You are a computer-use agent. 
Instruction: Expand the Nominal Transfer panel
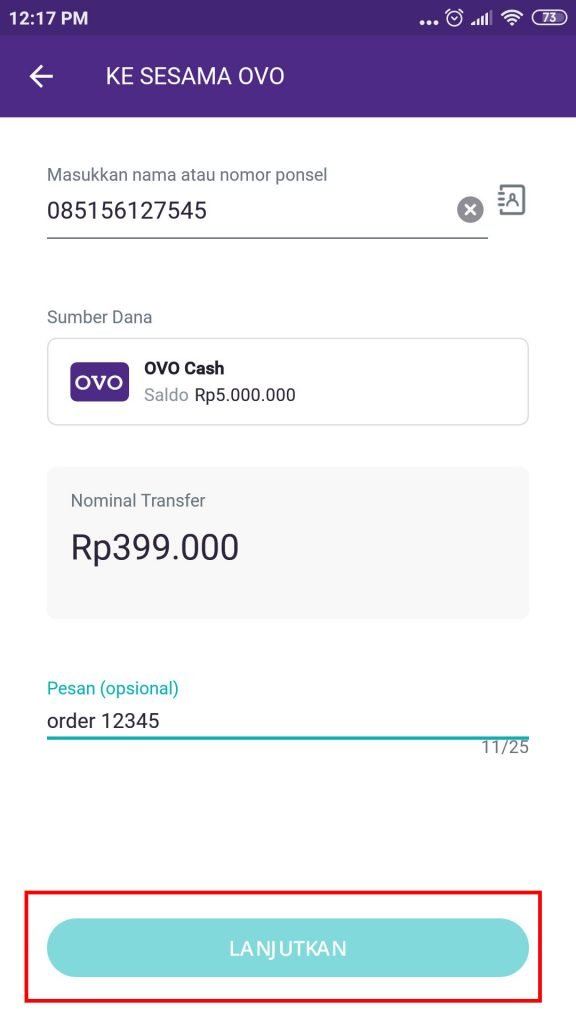(287, 541)
